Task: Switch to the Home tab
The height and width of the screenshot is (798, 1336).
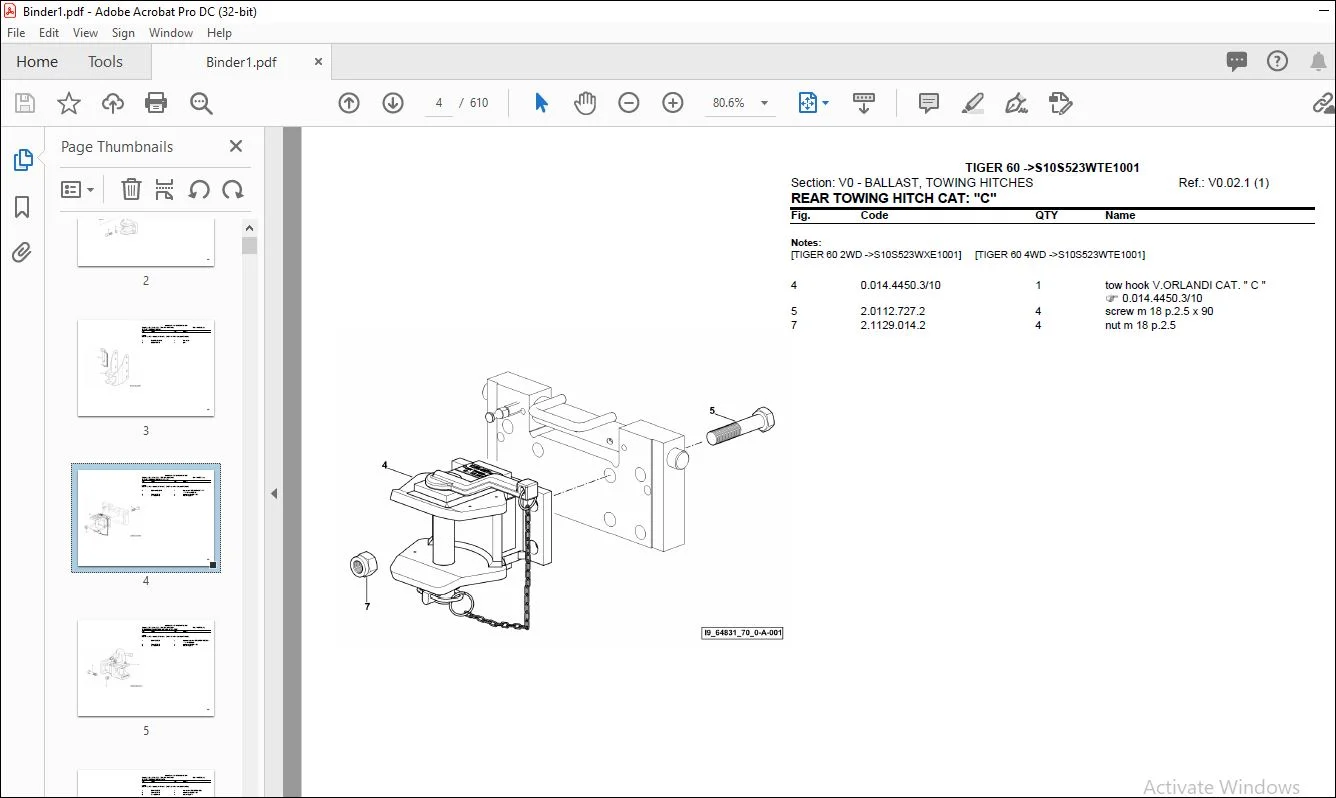Action: click(37, 62)
